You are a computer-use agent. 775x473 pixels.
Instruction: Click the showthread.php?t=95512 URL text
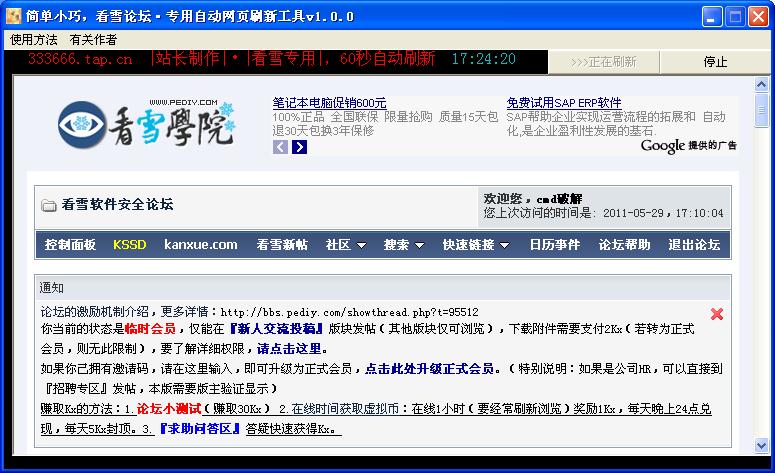tap(349, 312)
